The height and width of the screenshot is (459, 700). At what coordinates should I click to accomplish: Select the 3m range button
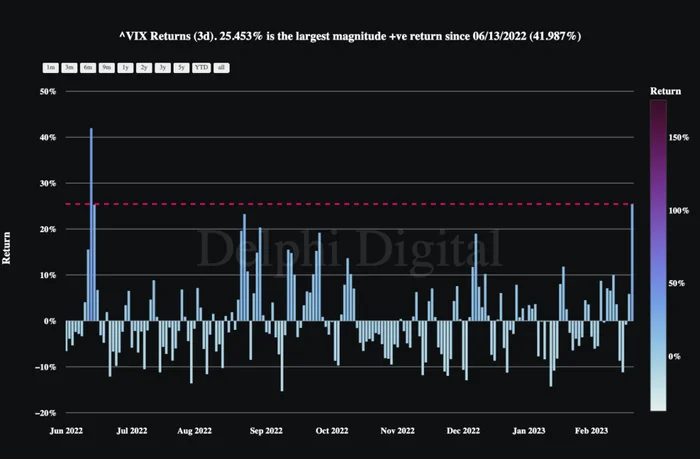point(69,67)
